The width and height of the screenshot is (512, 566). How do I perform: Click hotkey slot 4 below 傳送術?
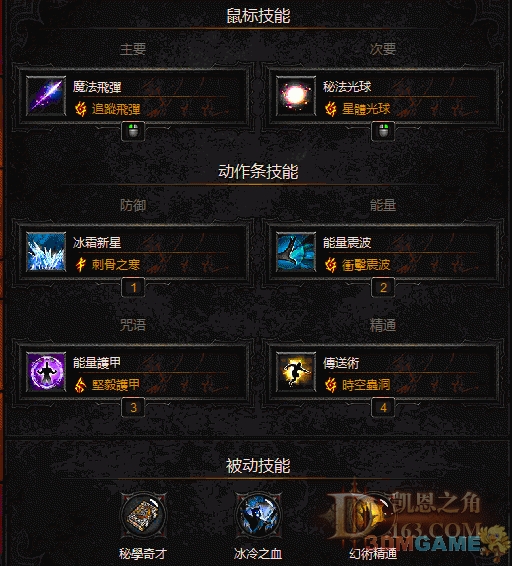(x=383, y=408)
